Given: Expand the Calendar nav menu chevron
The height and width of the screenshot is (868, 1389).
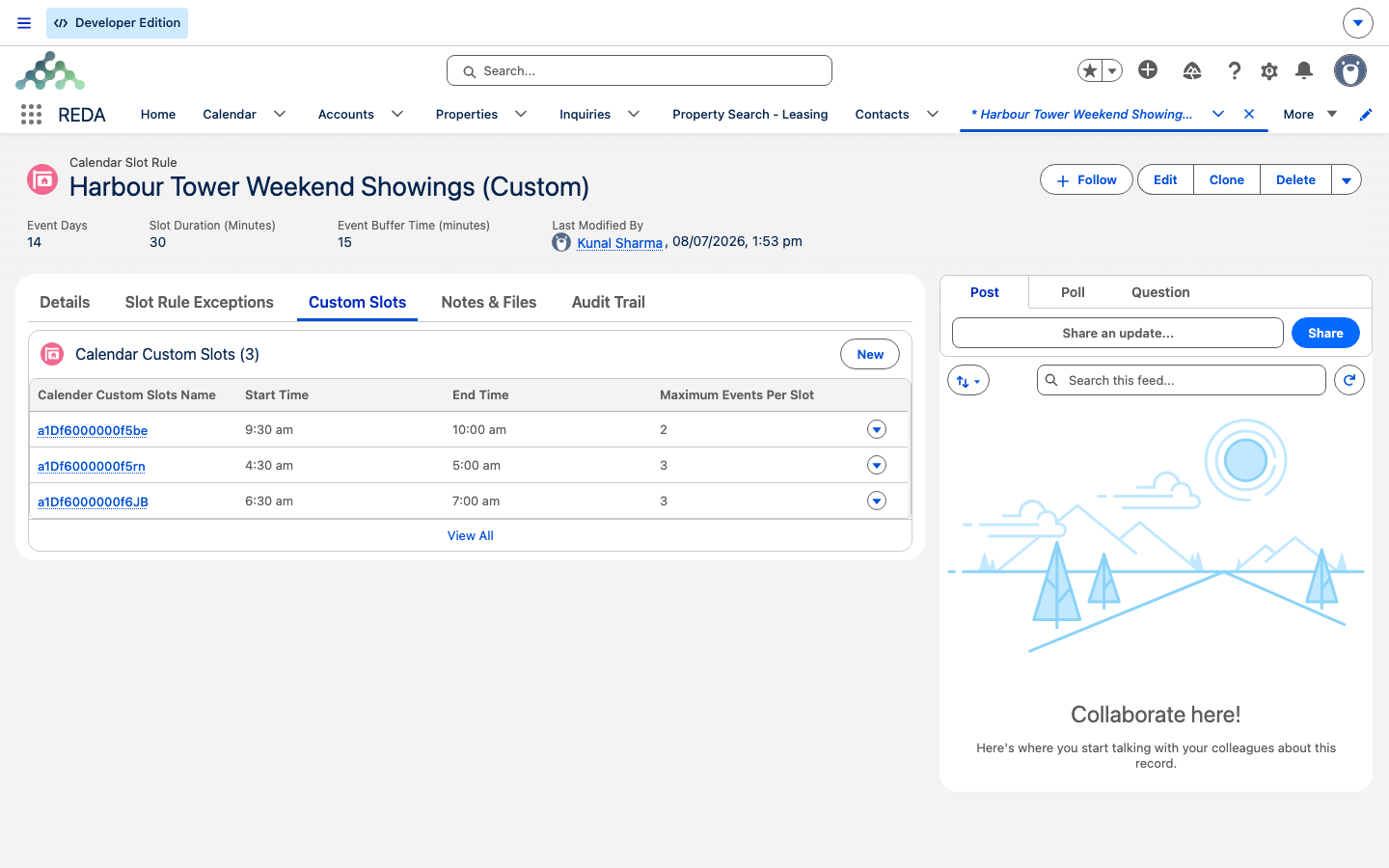Looking at the screenshot, I should pos(280,114).
